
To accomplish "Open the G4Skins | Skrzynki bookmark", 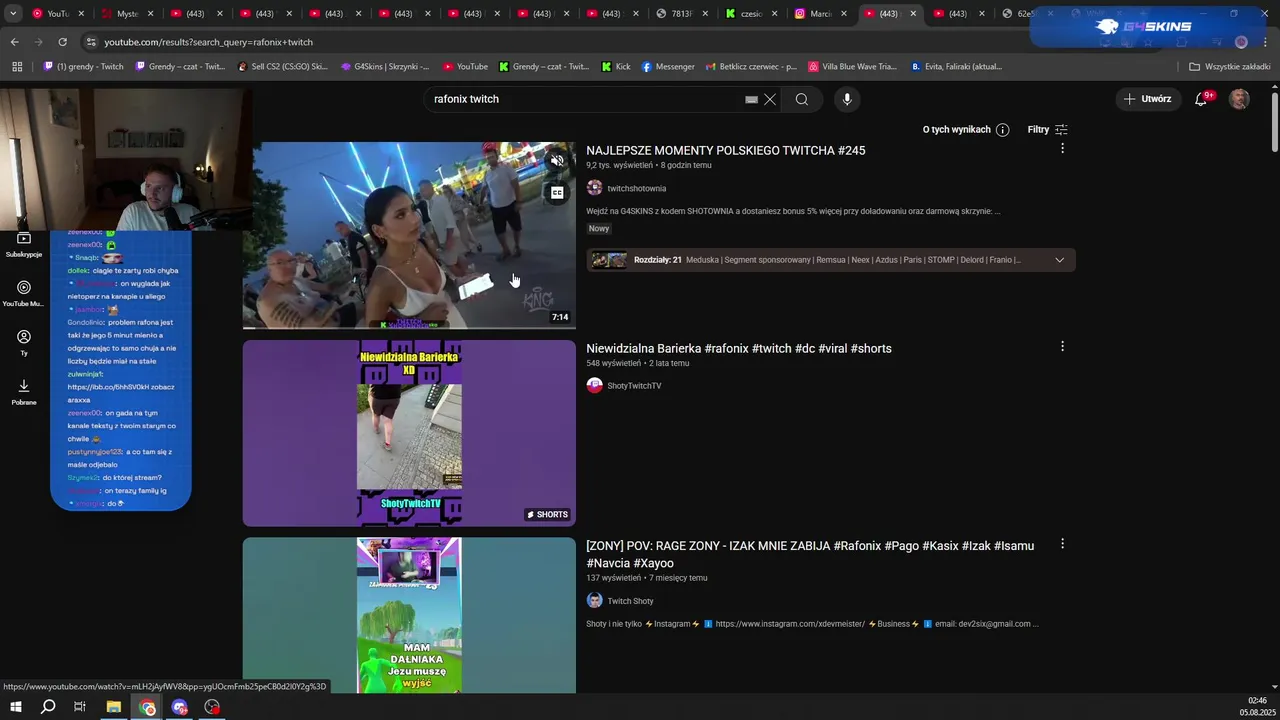I will [385, 66].
